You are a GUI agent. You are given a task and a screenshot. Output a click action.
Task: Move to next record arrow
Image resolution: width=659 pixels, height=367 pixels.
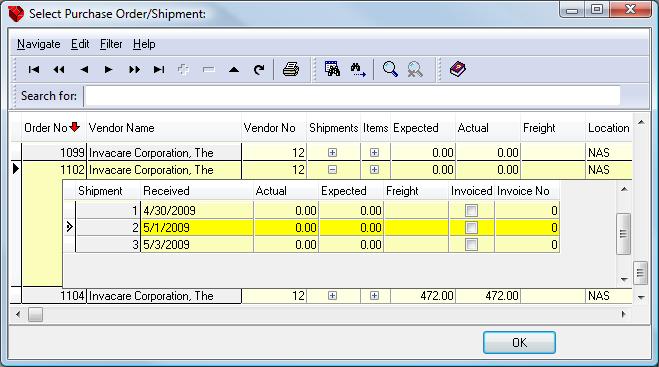coord(108,69)
